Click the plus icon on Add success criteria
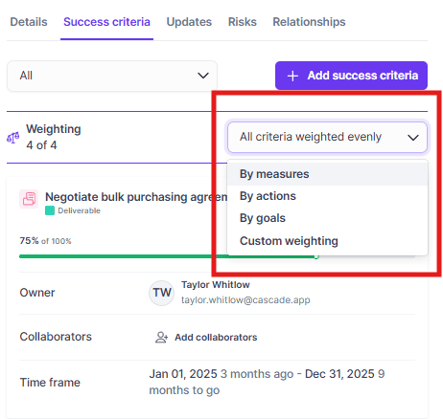This screenshot has width=443, height=419. (293, 76)
